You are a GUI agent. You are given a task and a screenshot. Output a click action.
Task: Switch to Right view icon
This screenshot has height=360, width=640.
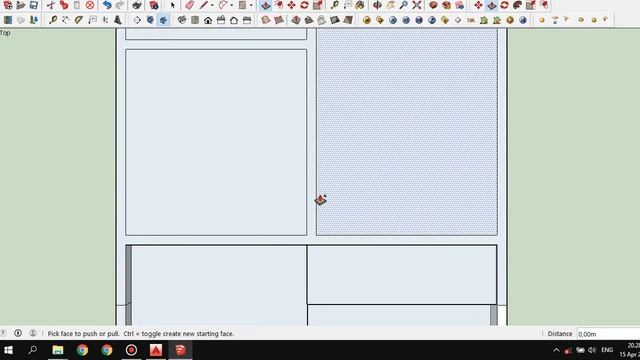coord(221,20)
